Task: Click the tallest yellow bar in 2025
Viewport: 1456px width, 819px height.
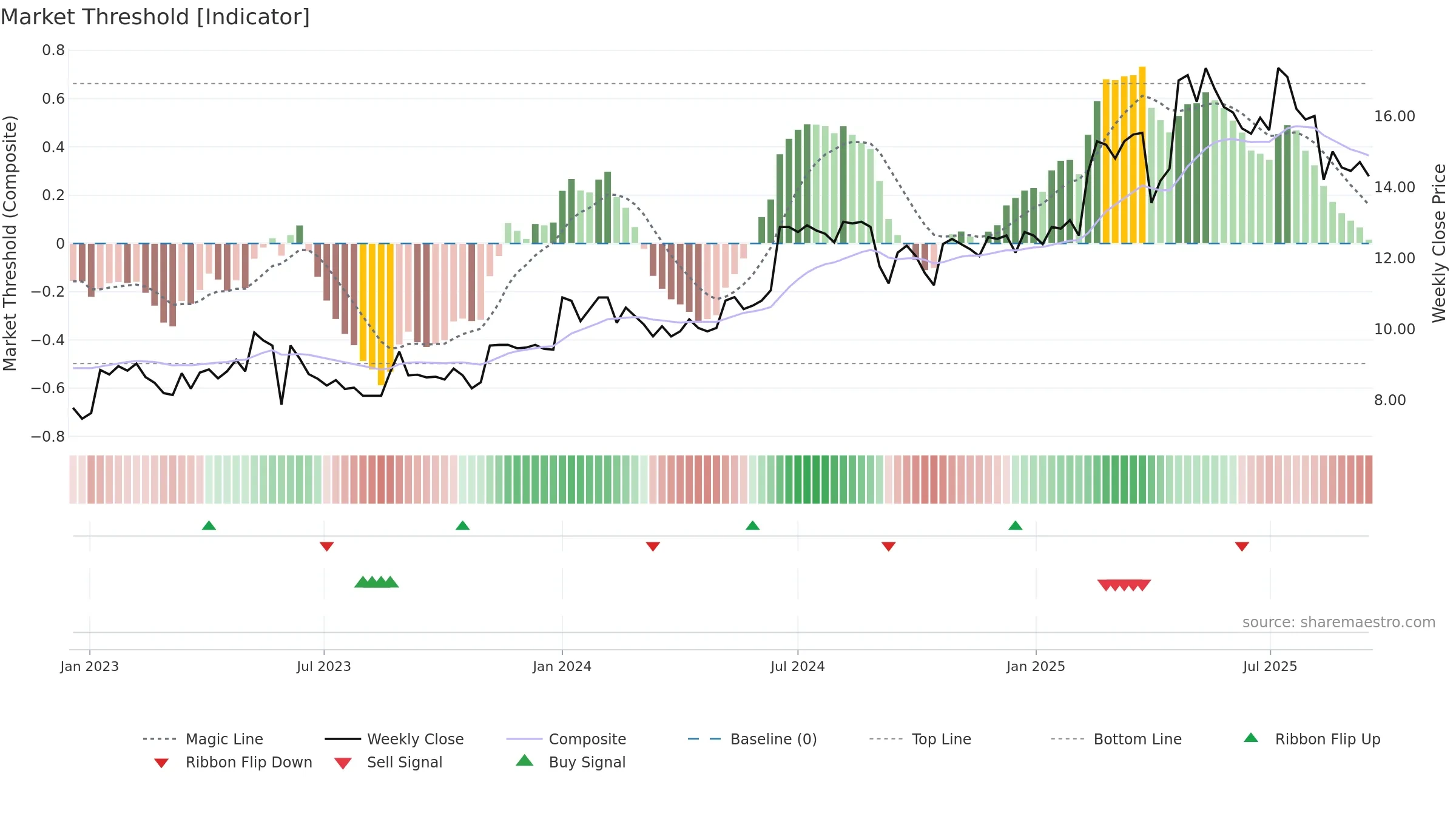Action: 1142,155
